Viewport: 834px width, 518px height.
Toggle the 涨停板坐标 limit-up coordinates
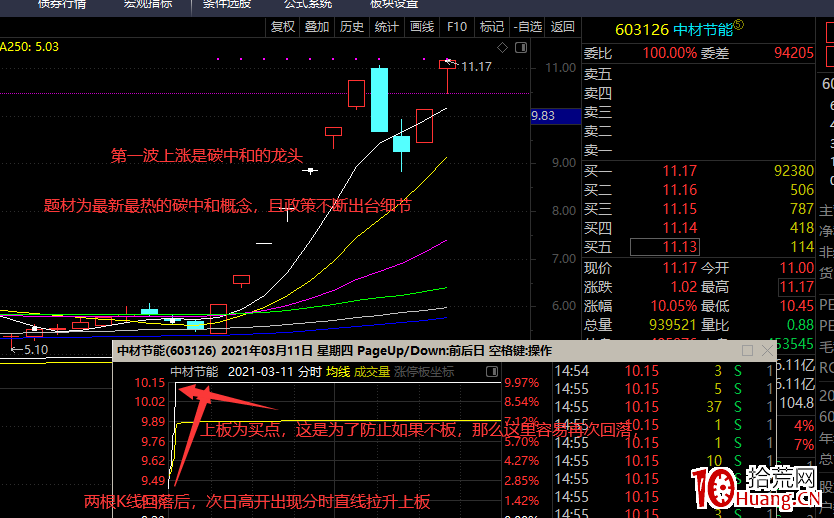click(424, 372)
